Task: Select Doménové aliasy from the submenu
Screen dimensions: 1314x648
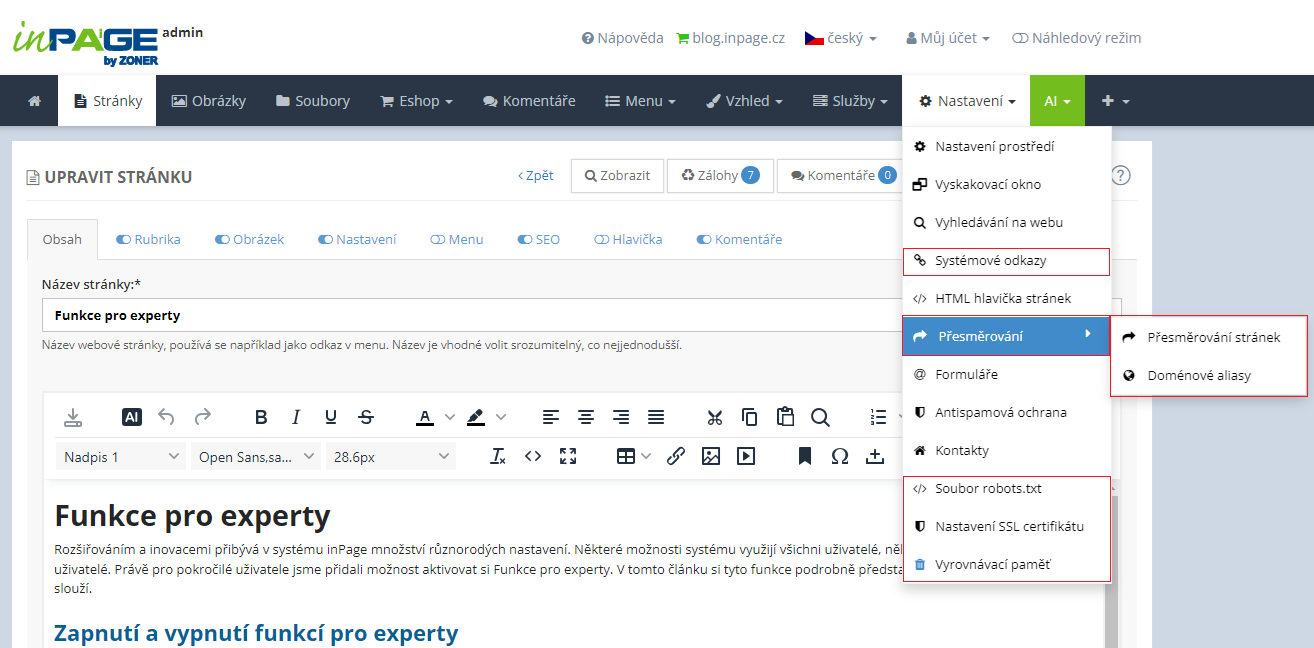Action: (1198, 376)
